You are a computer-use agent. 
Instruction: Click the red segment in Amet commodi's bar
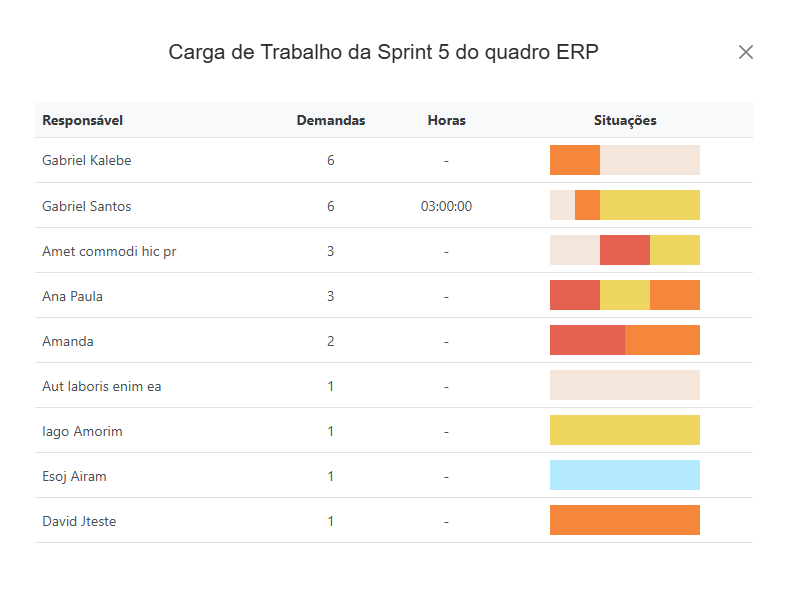pyautogui.click(x=625, y=250)
